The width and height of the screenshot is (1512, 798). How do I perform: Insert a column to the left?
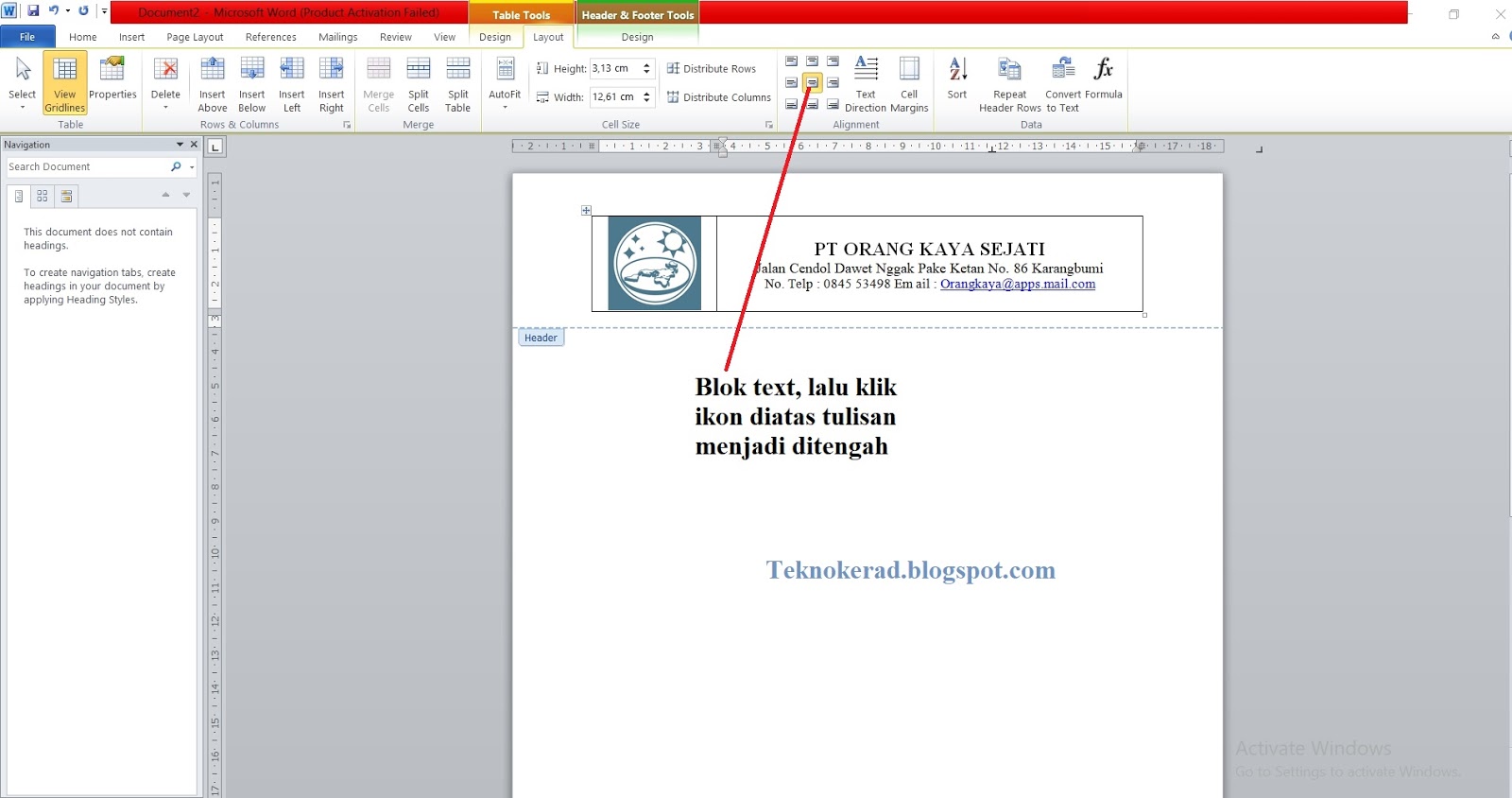click(x=292, y=83)
